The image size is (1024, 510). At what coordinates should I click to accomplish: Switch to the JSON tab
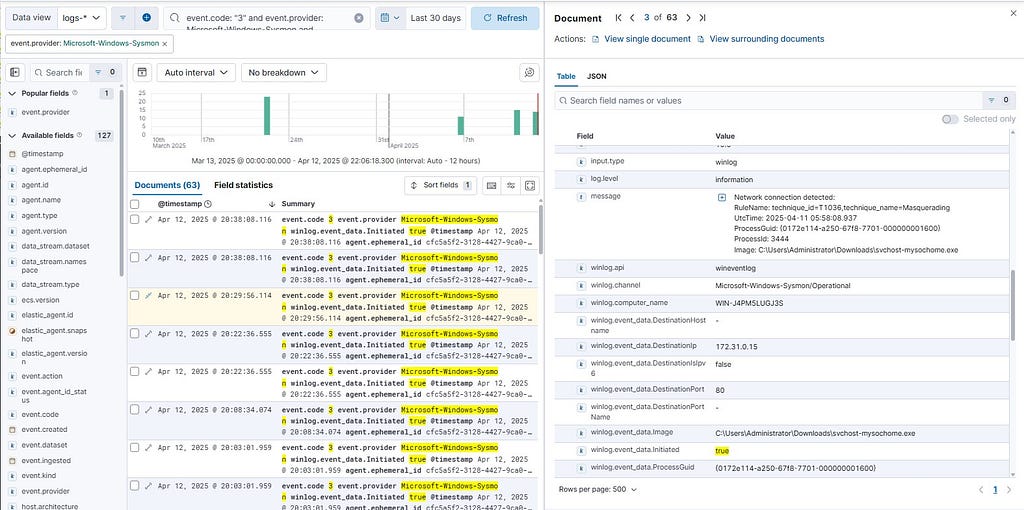point(596,76)
